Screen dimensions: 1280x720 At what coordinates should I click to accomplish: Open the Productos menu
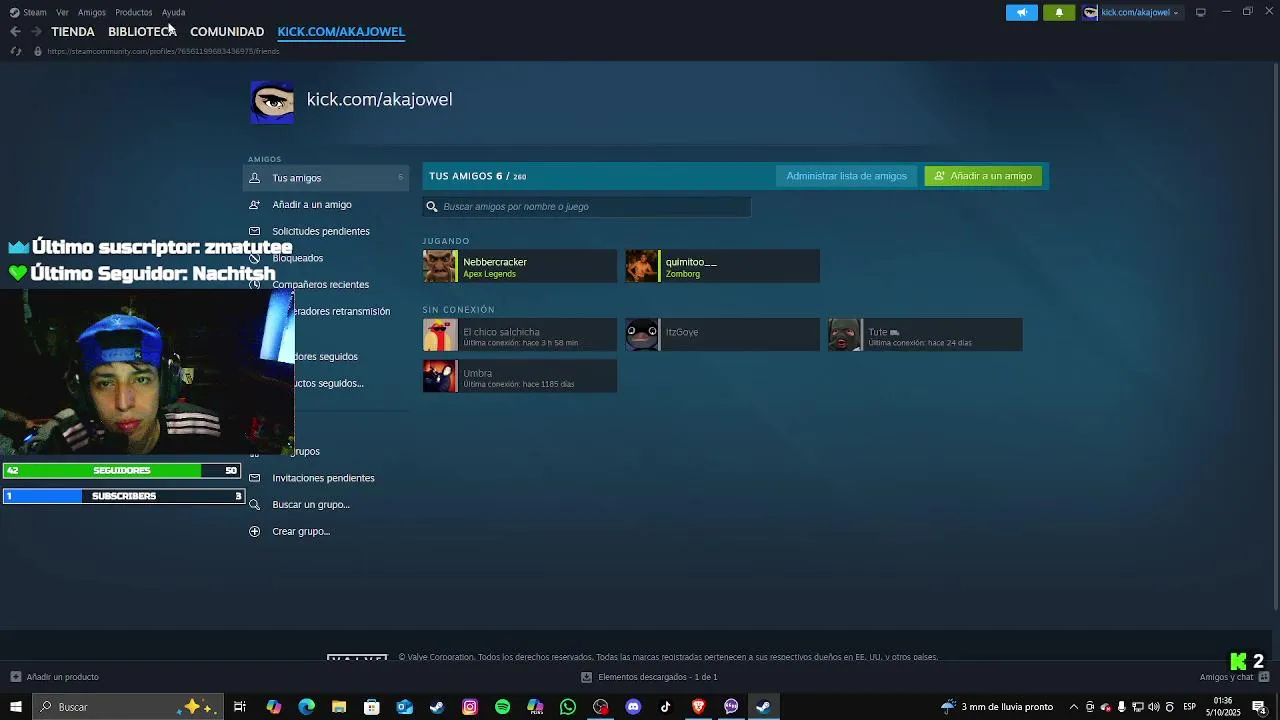click(x=133, y=12)
